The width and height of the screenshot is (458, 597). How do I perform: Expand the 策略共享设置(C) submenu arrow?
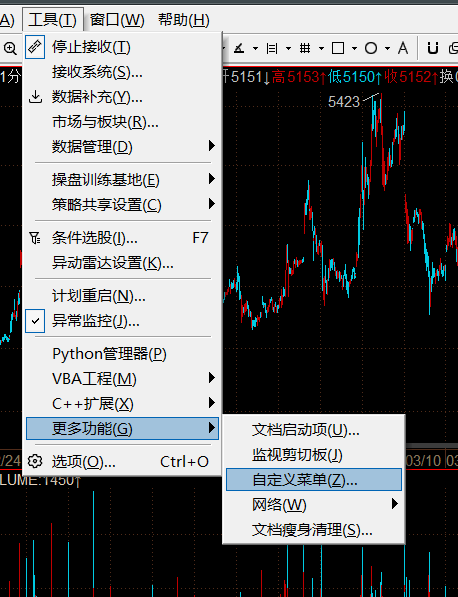[212, 204]
